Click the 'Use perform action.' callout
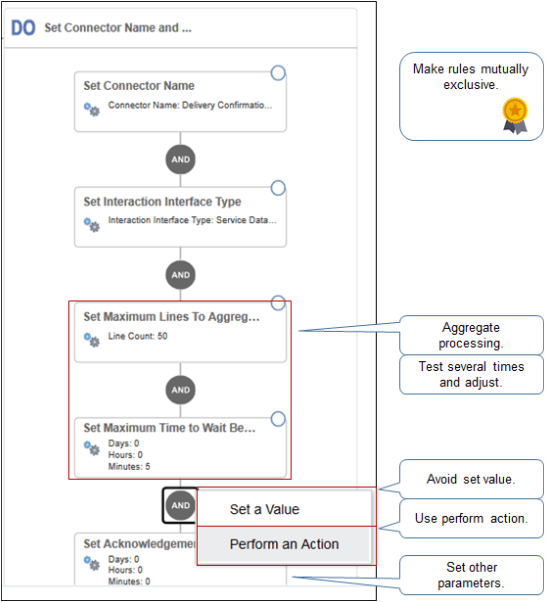Image resolution: width=545 pixels, height=602 pixels. (x=471, y=518)
